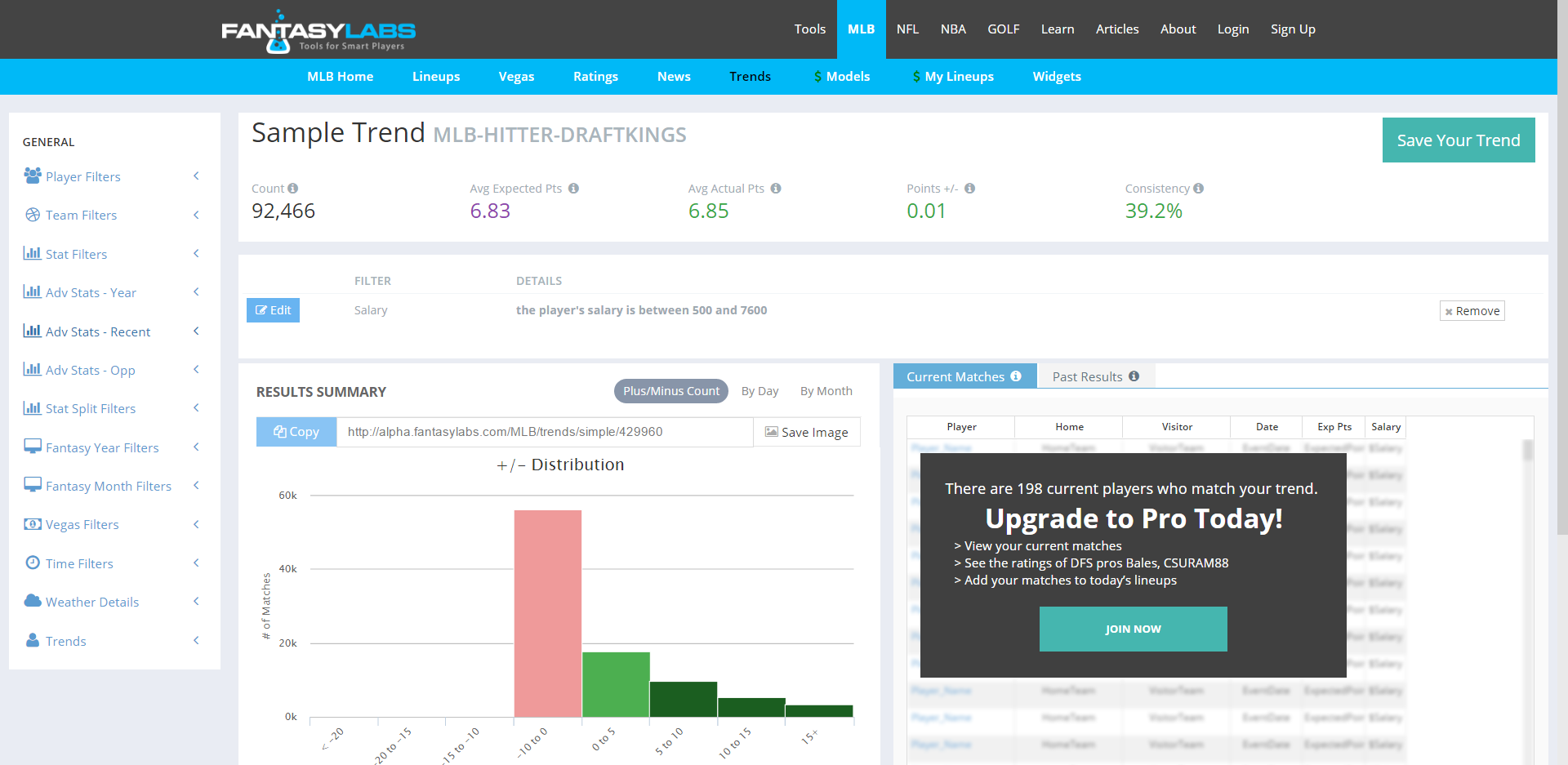Expand the Adv Stats - Recent section

pos(98,331)
